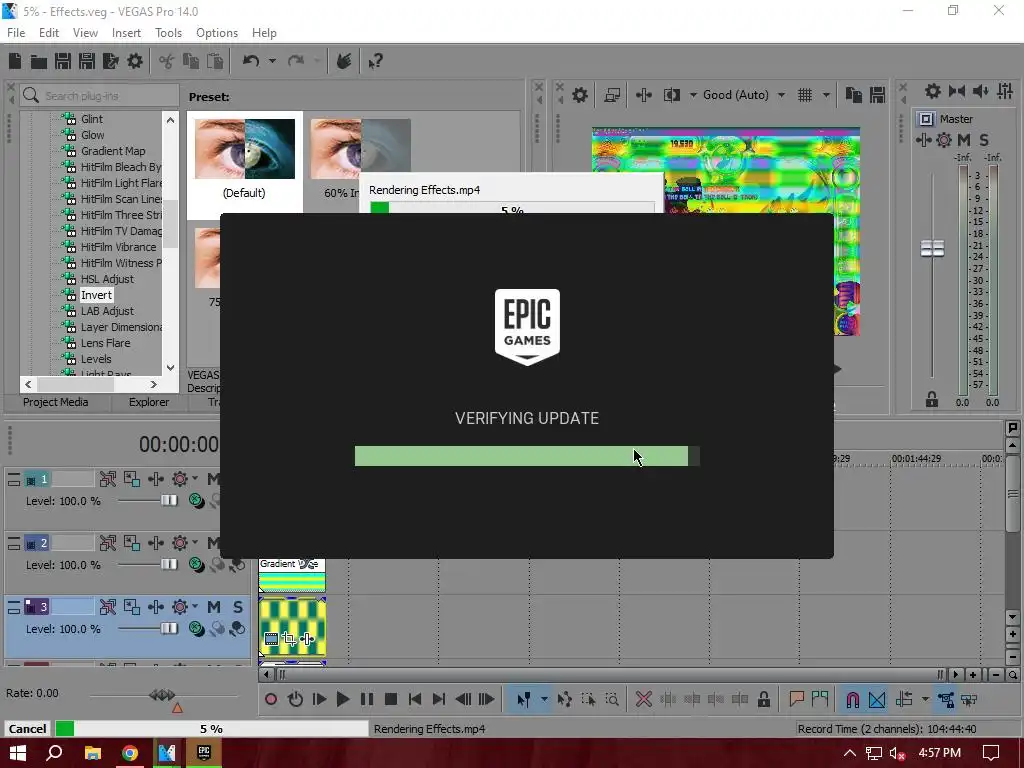The width and height of the screenshot is (1024, 768).
Task: Switch to Project Media tab
Action: coord(56,402)
